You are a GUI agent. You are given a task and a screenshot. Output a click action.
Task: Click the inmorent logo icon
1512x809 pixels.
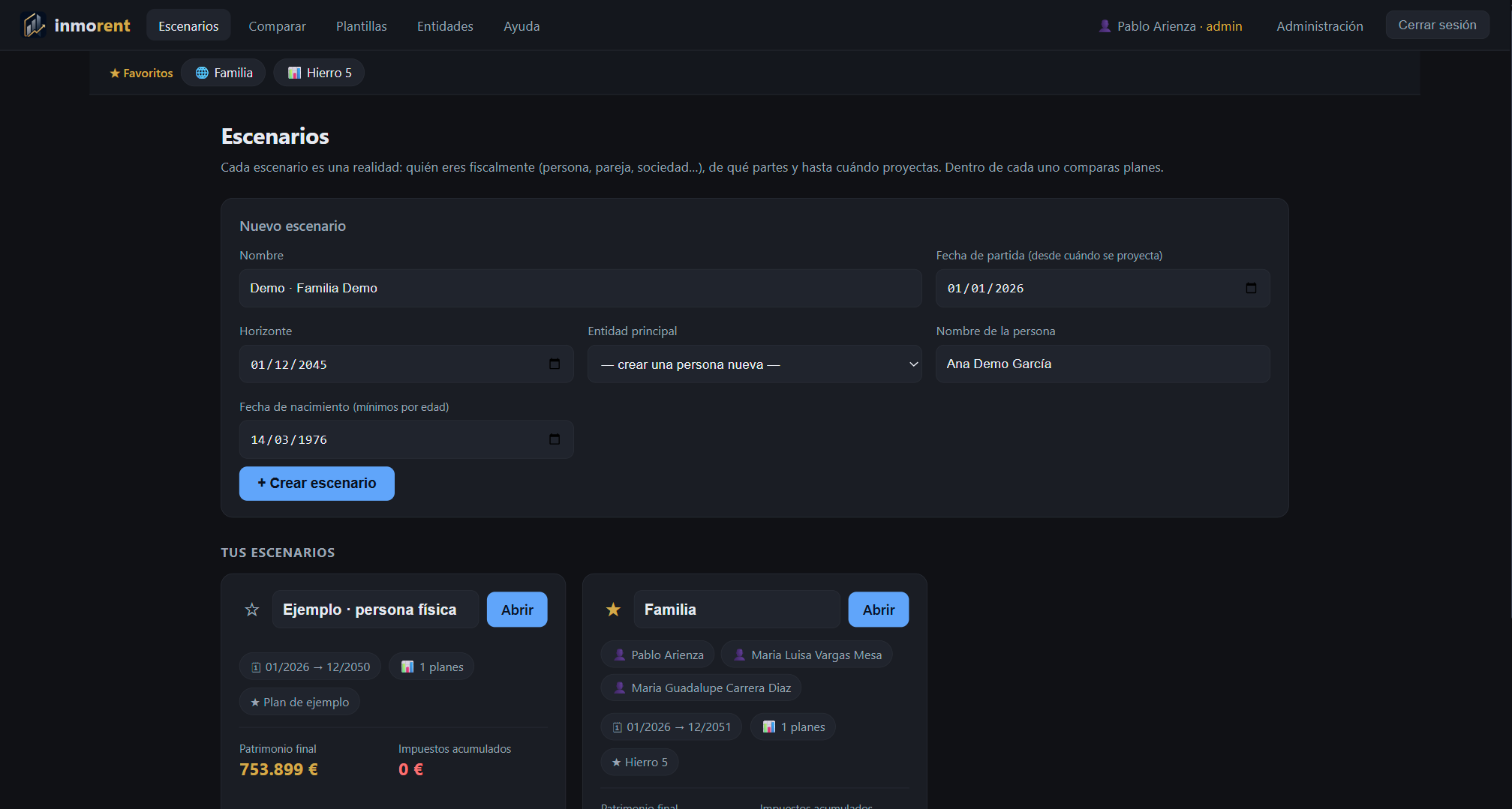(34, 25)
